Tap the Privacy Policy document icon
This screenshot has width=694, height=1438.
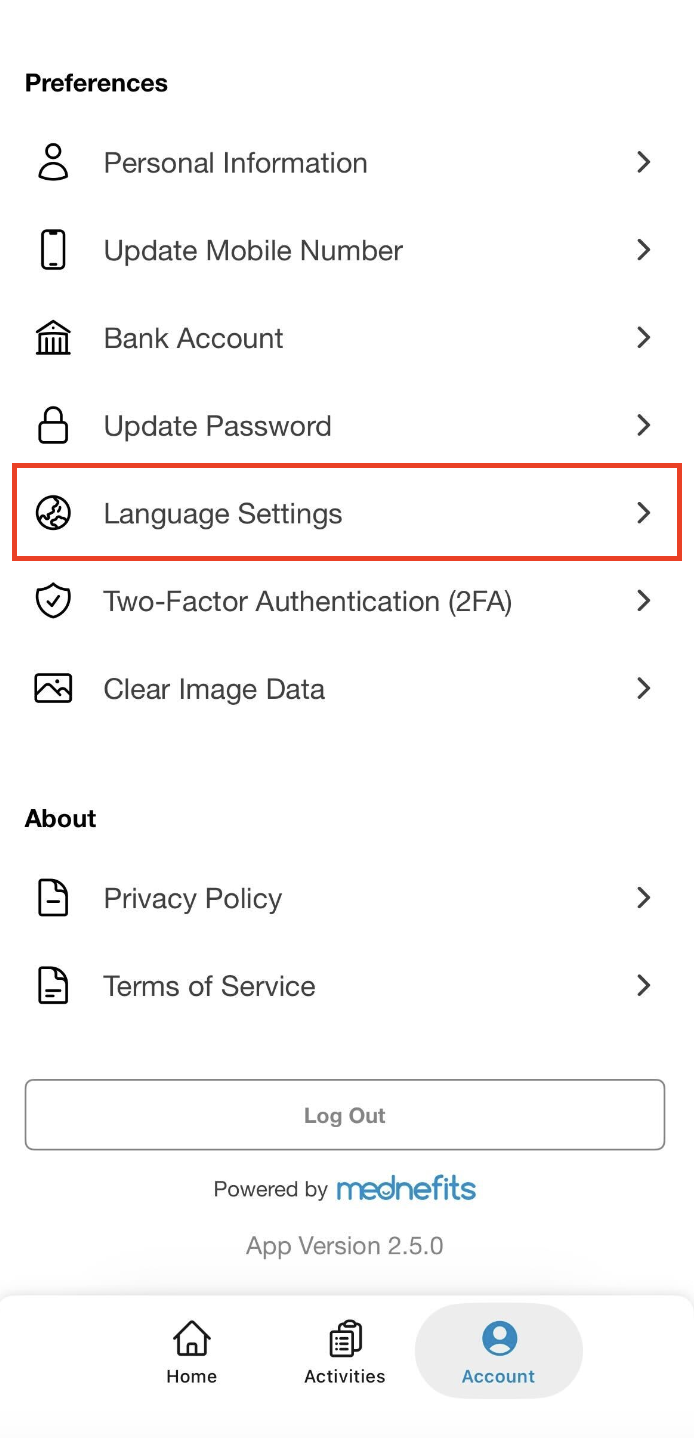point(53,898)
